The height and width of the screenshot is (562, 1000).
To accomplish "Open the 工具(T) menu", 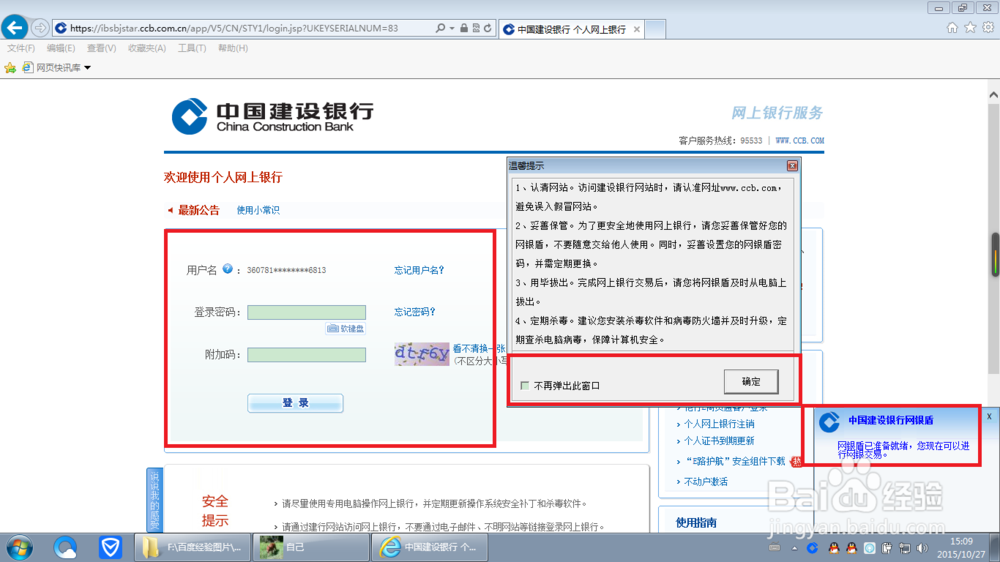I will (191, 48).
